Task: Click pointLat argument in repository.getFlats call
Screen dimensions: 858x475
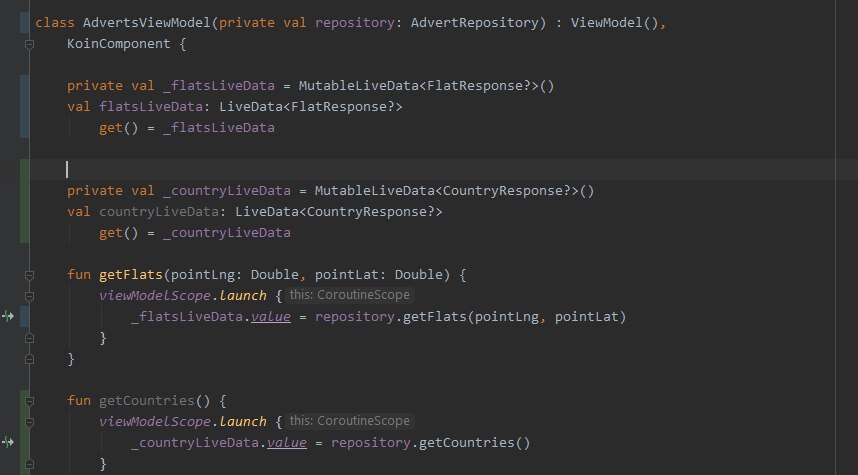Action: [x=586, y=317]
